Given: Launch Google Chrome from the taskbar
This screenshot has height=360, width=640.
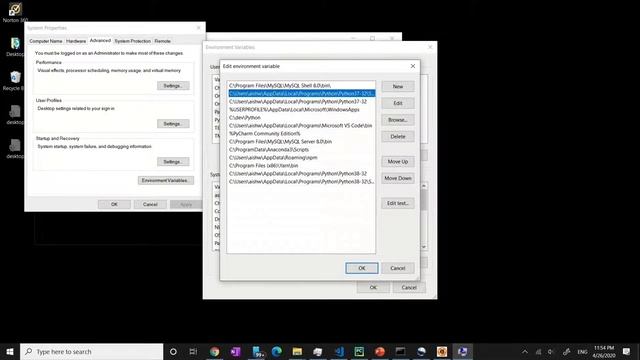Looking at the screenshot, I should 214,351.
